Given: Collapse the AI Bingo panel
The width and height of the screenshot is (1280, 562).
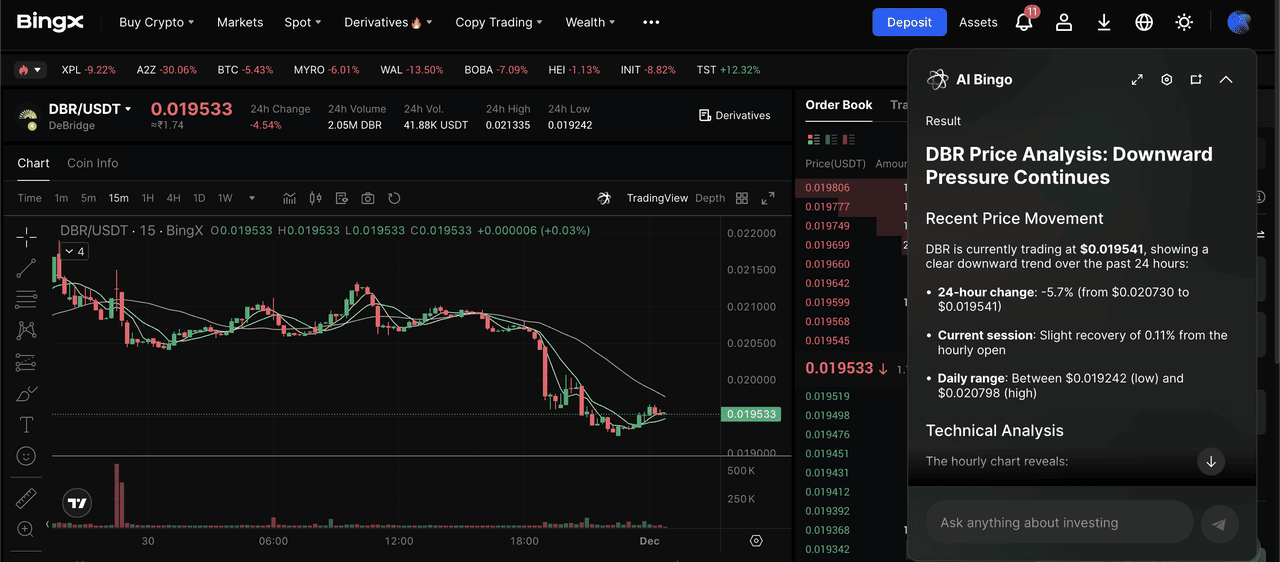Looking at the screenshot, I should (1226, 80).
